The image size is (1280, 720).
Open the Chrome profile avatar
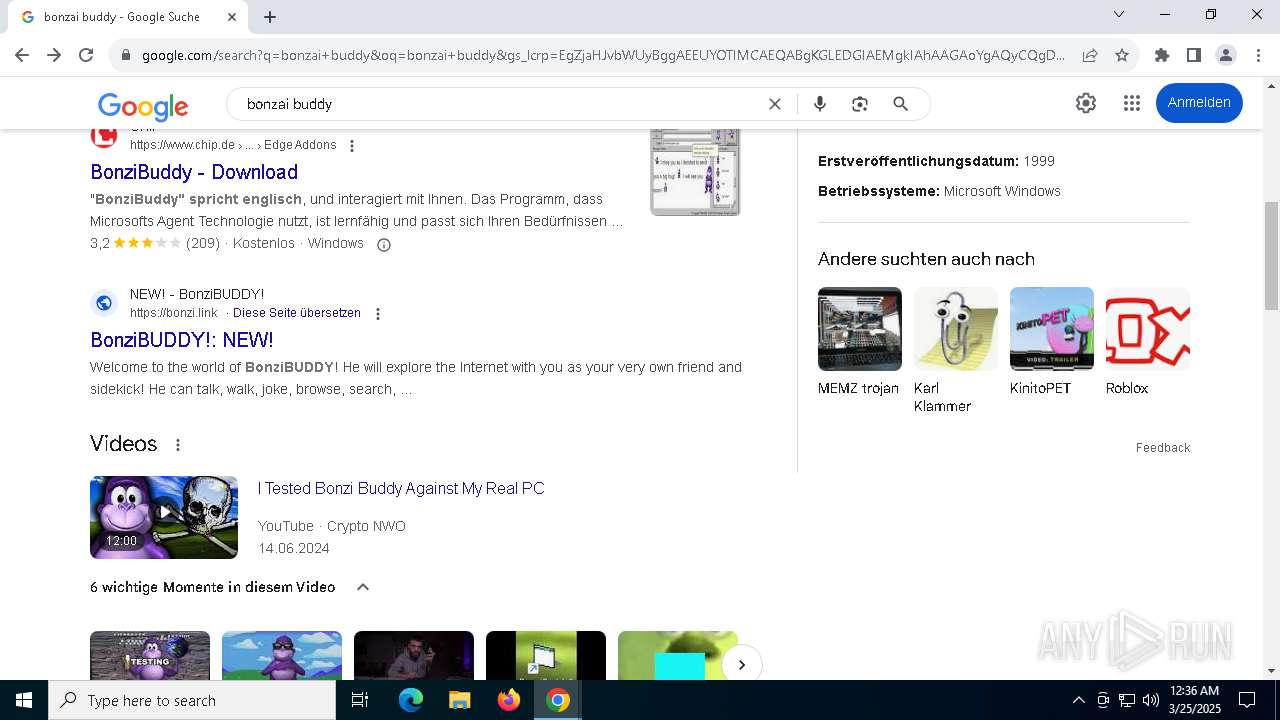1225,55
